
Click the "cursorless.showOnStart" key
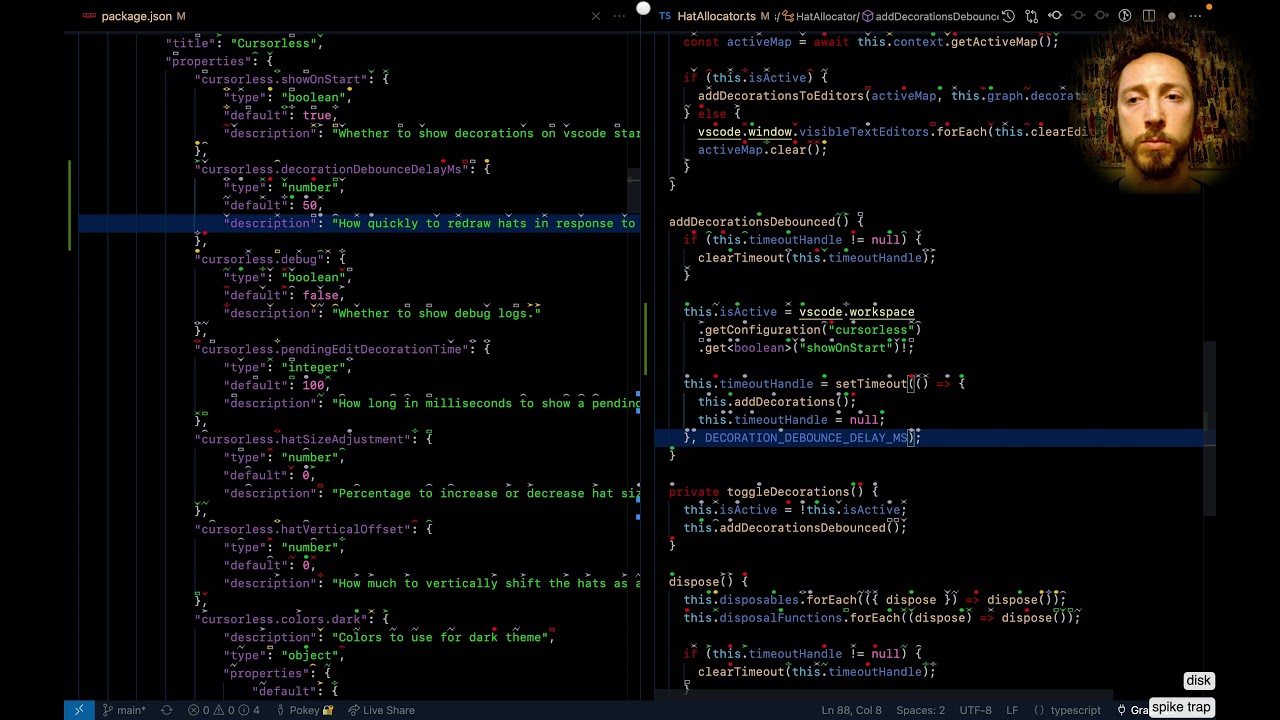(x=281, y=79)
